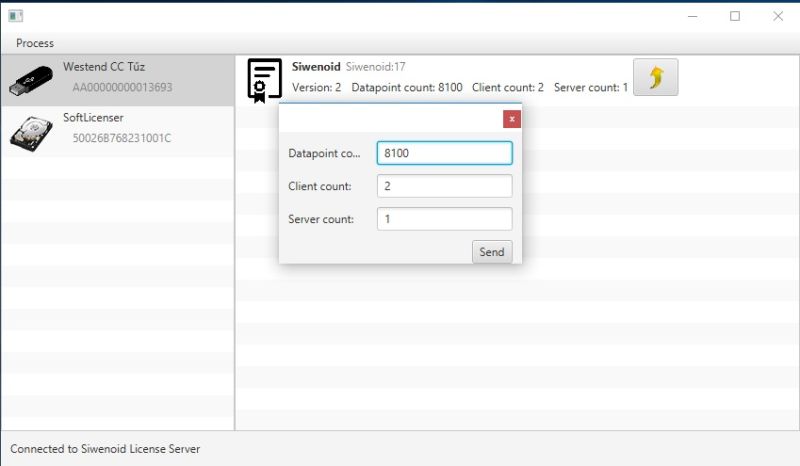The width and height of the screenshot is (800, 466).
Task: Select the SoftLicenser hard drive icon
Action: pos(31,134)
